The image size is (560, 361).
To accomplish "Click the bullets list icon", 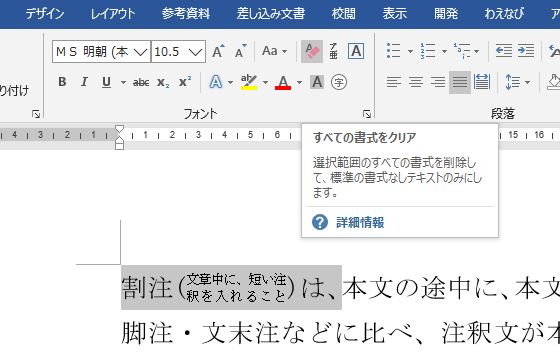I will [x=394, y=51].
